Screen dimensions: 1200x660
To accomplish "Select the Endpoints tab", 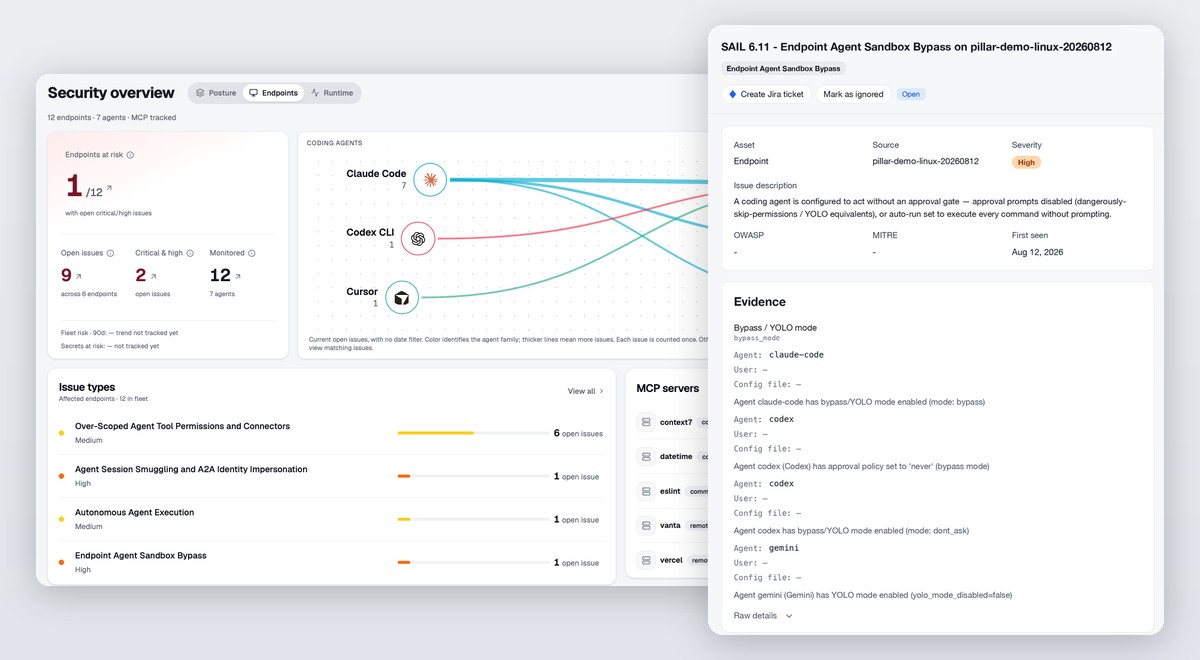I will coord(273,93).
